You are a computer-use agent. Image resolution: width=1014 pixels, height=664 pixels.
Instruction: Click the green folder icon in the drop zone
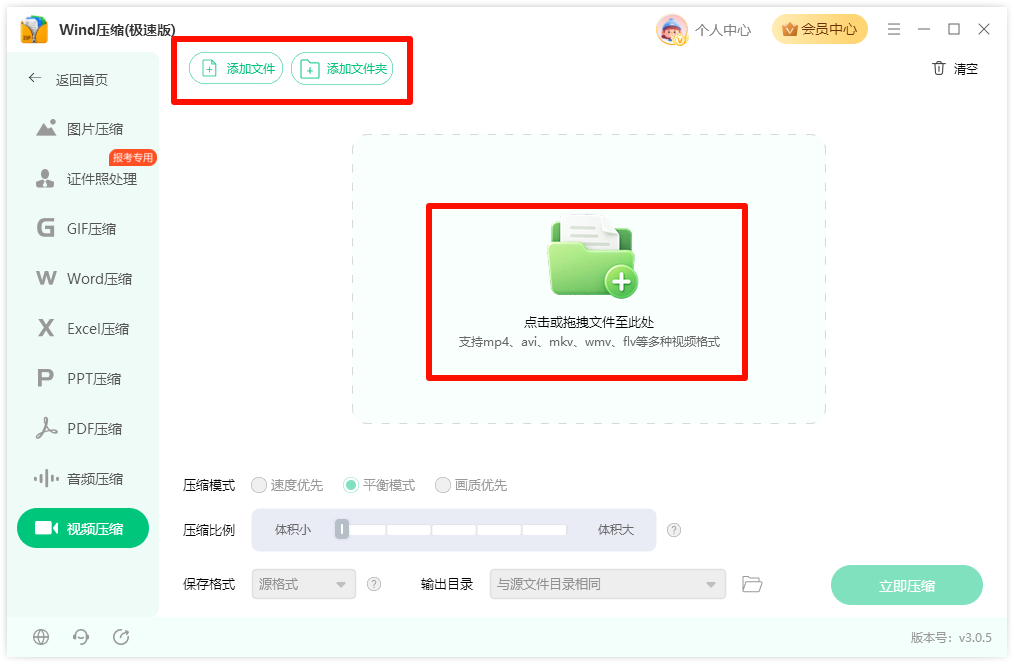[592, 257]
